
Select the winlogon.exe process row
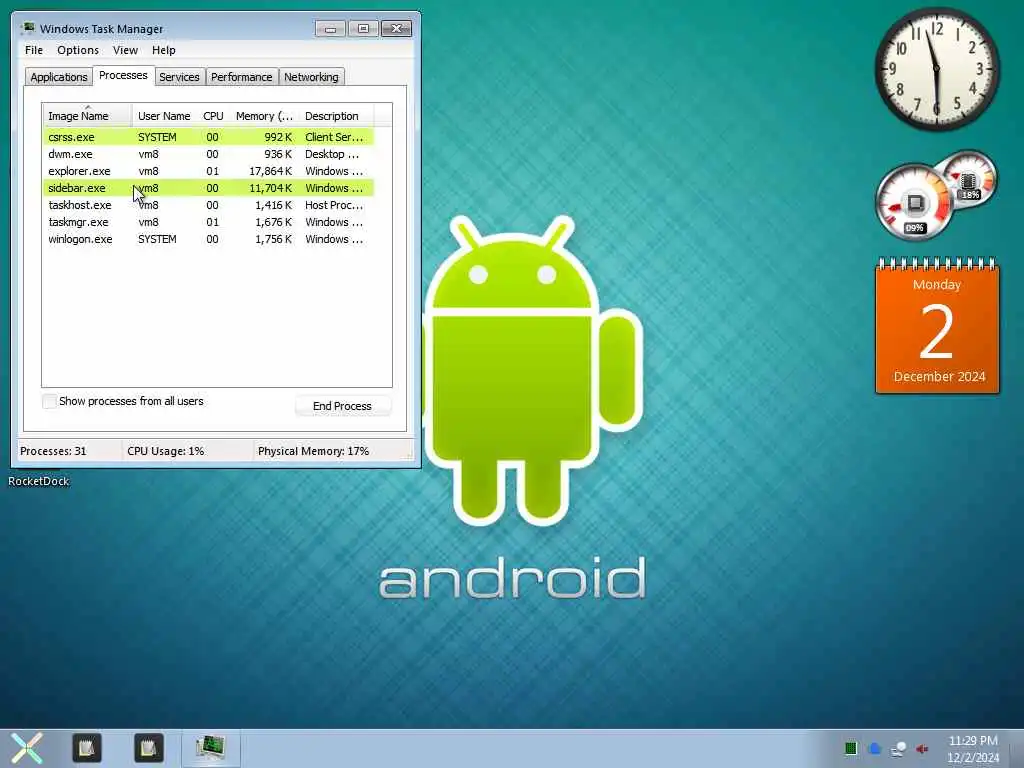coord(208,239)
